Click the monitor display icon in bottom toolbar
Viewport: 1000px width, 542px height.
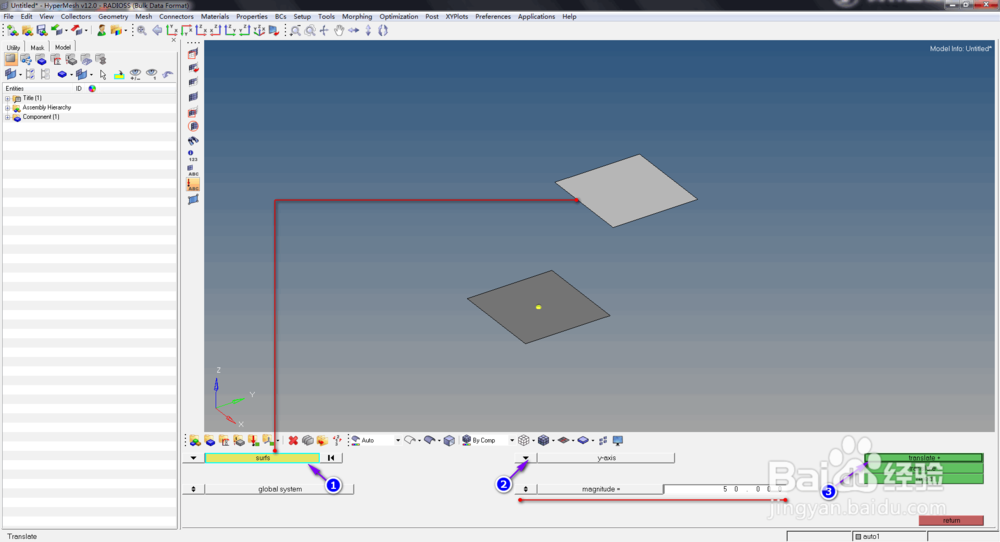point(617,441)
